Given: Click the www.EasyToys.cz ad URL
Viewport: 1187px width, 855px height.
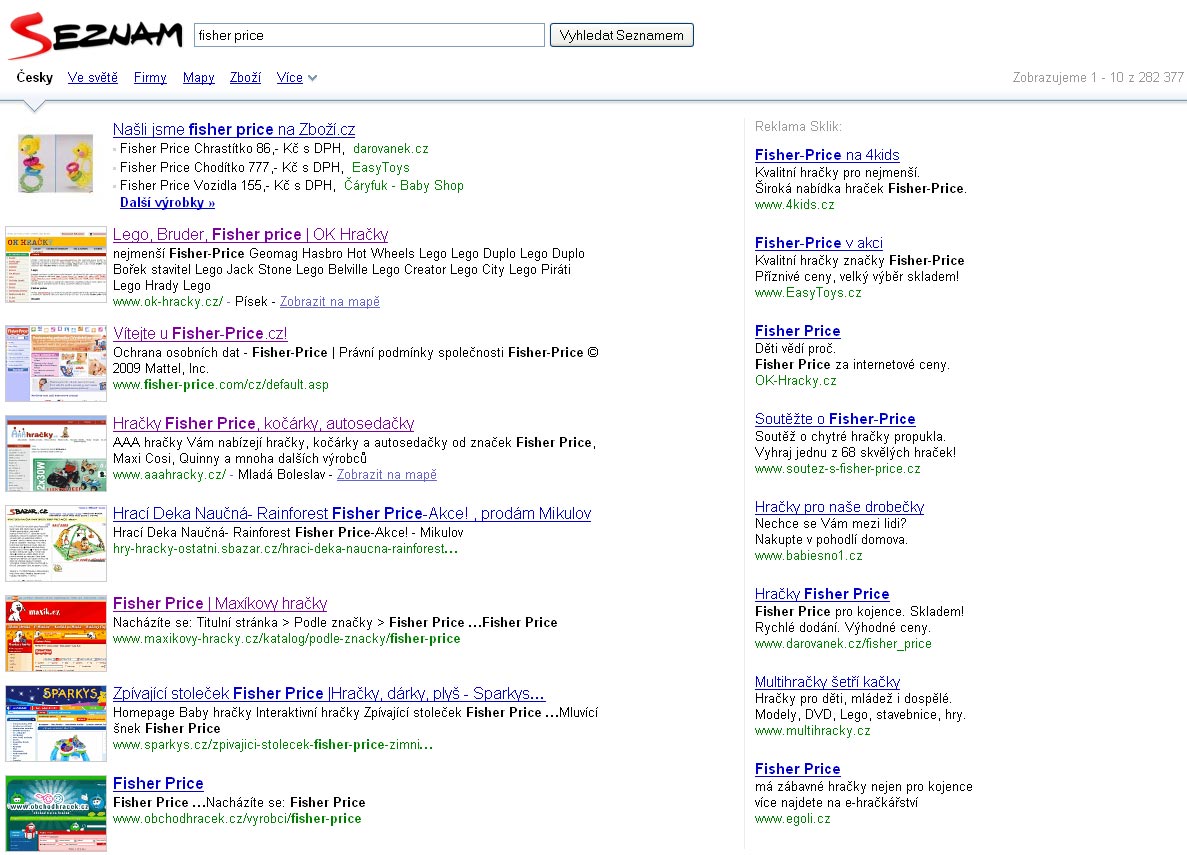Looking at the screenshot, I should tap(808, 292).
